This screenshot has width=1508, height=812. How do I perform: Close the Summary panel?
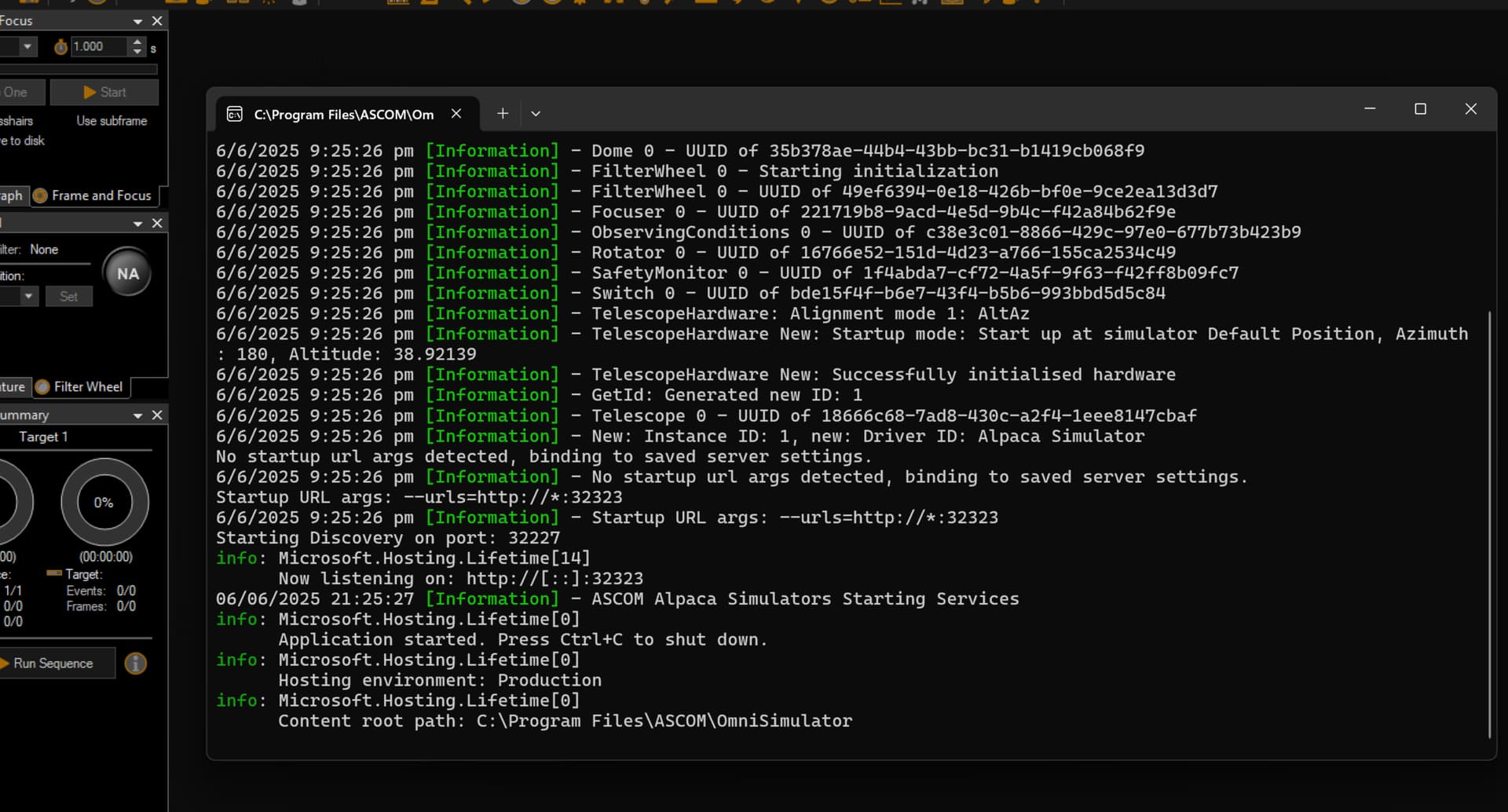157,415
